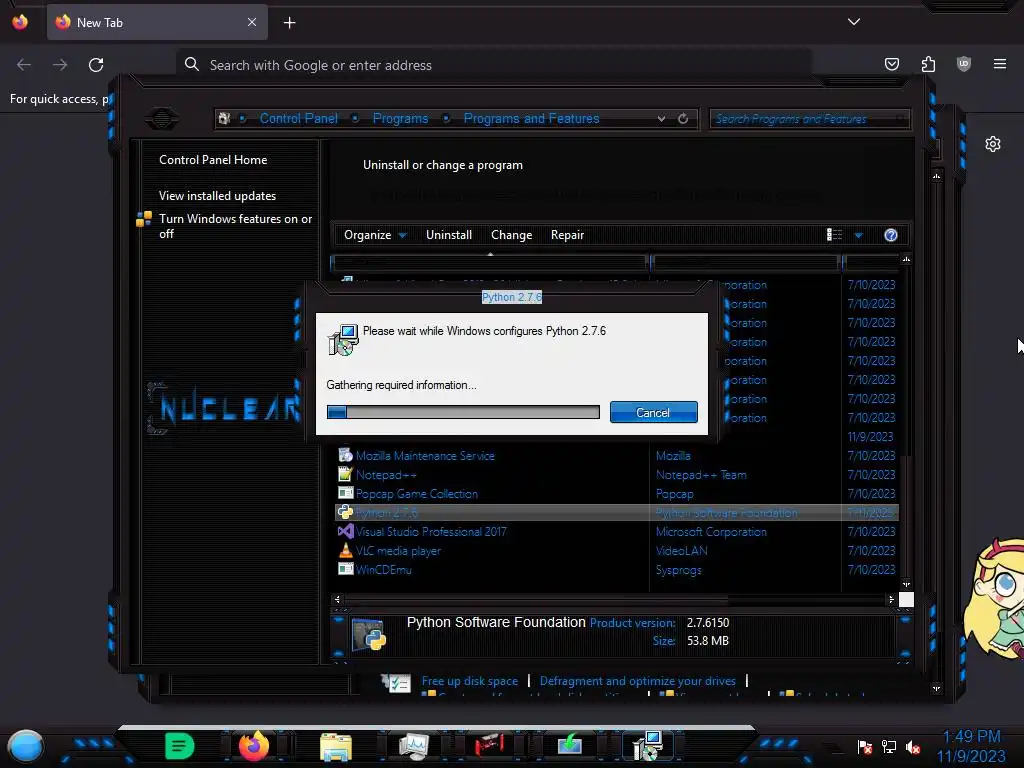
Task: Change the view layout icon
Action: (x=834, y=235)
